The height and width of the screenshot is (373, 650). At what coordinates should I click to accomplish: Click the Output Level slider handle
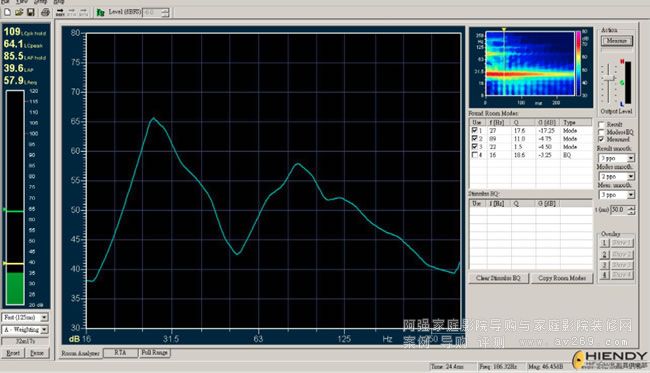[x=609, y=79]
